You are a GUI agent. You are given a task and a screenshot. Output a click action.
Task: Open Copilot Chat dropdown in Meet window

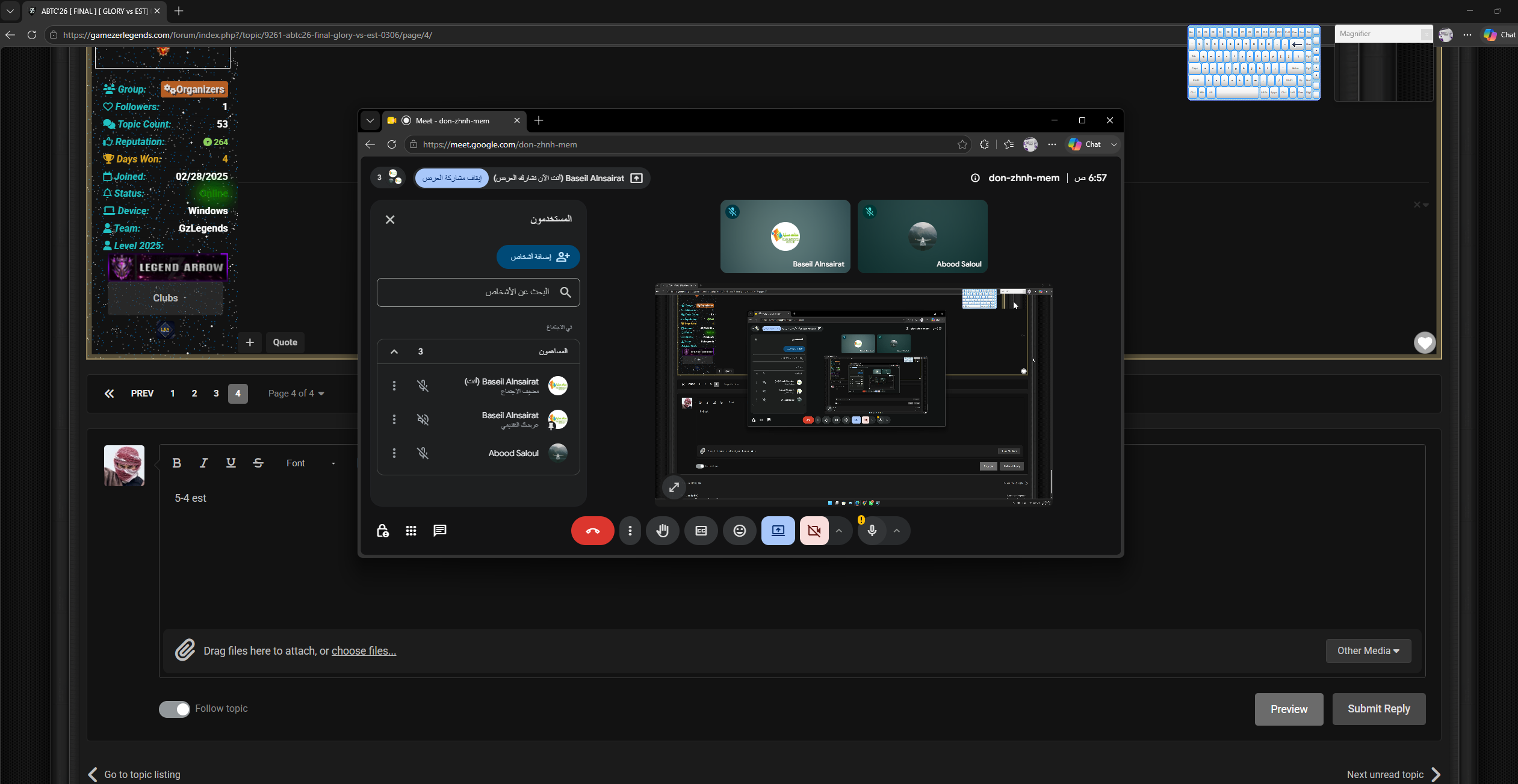(x=1114, y=144)
